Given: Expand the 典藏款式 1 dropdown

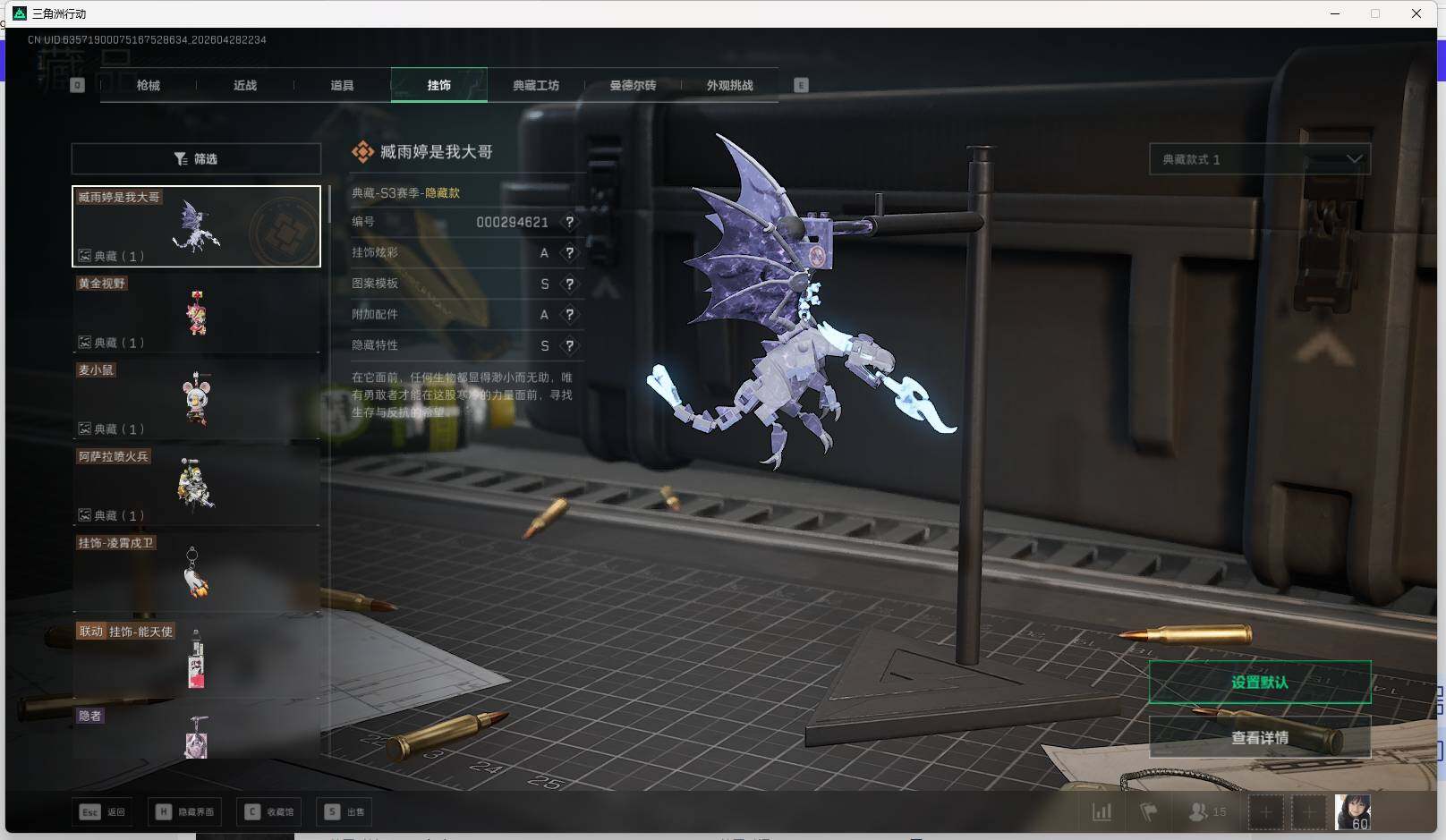Looking at the screenshot, I should tap(1259, 159).
